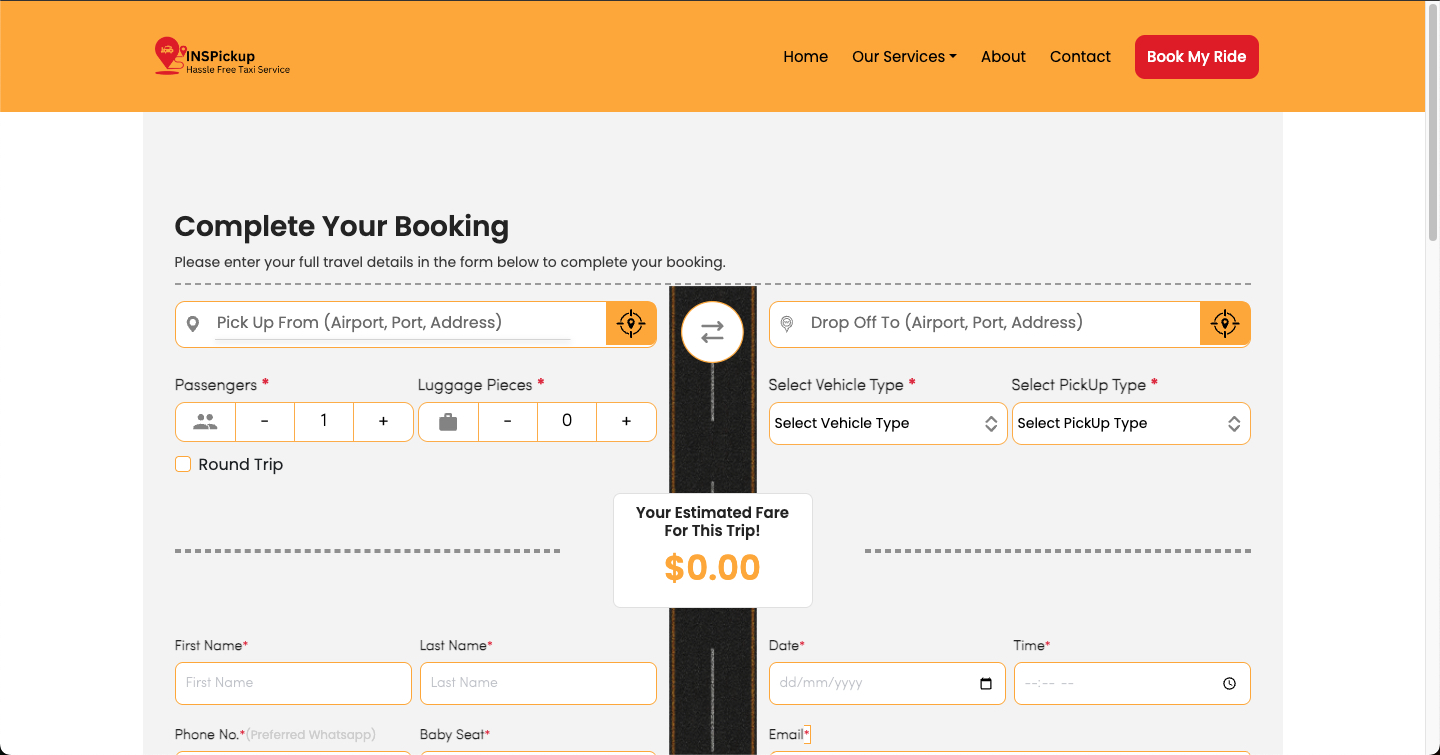Open the time picker clock icon

coord(1229,684)
